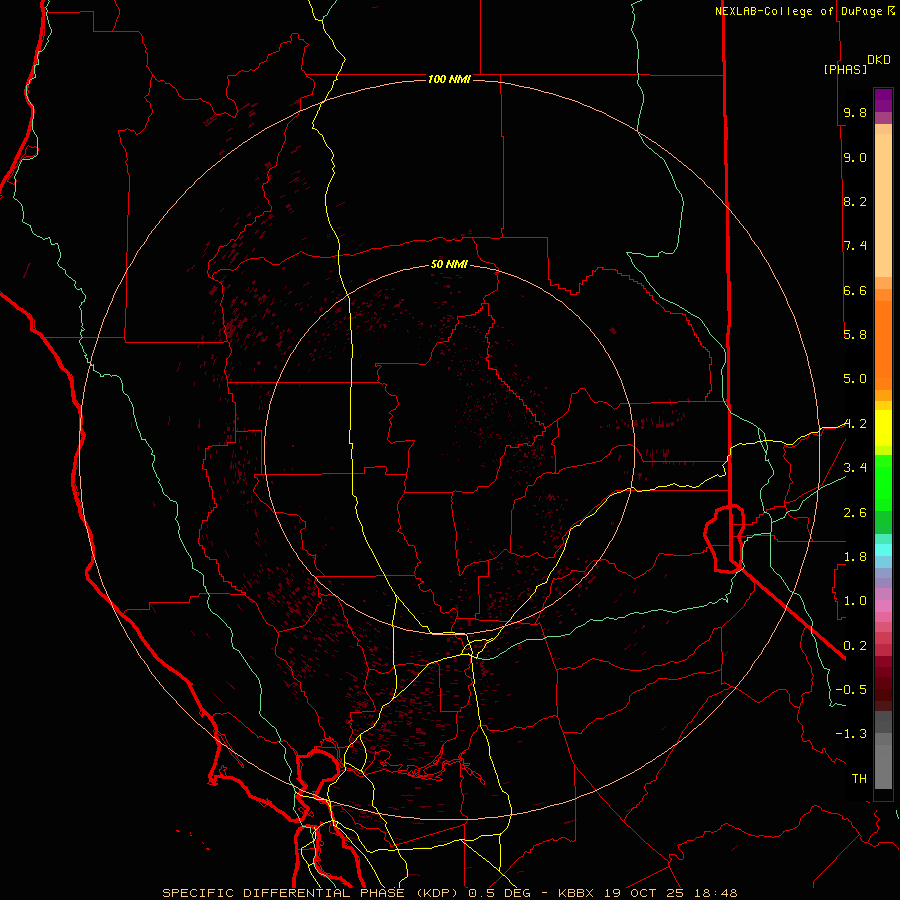Pick the yellow color bar segment

[x=883, y=428]
